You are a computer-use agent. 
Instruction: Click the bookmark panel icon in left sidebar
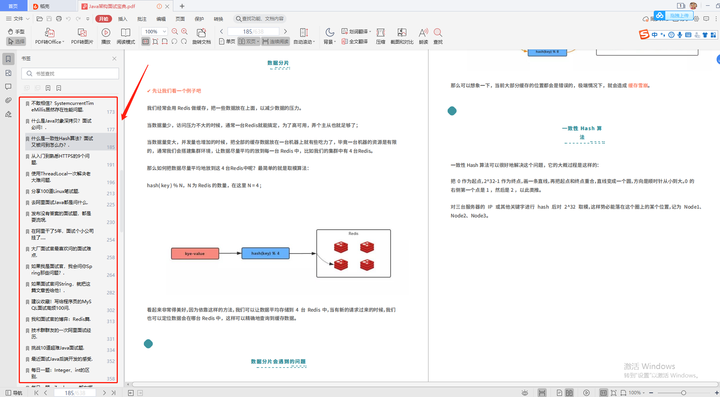tap(8, 59)
